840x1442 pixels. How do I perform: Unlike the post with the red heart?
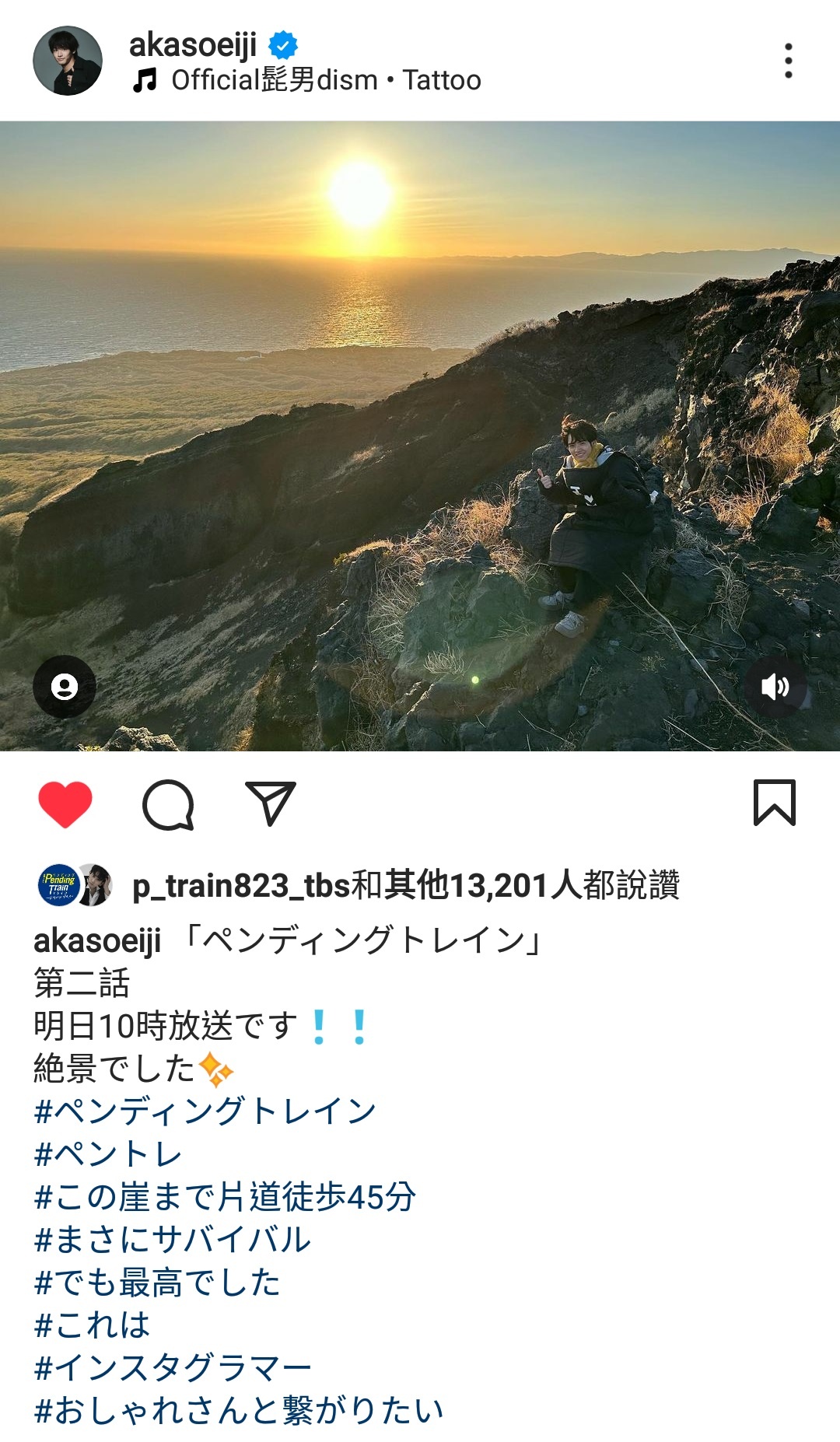[x=65, y=804]
